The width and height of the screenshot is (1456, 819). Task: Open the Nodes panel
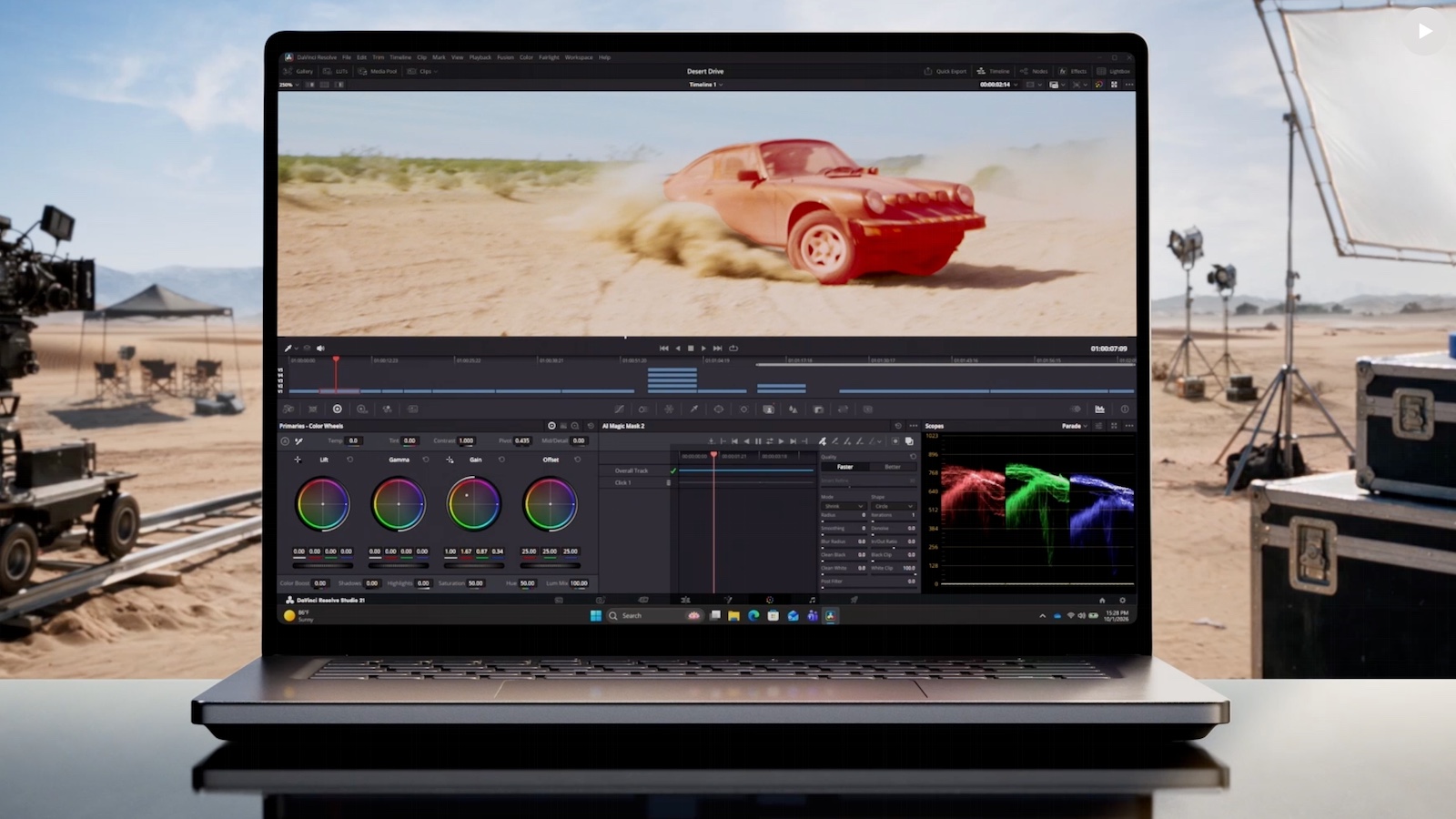(x=1035, y=71)
